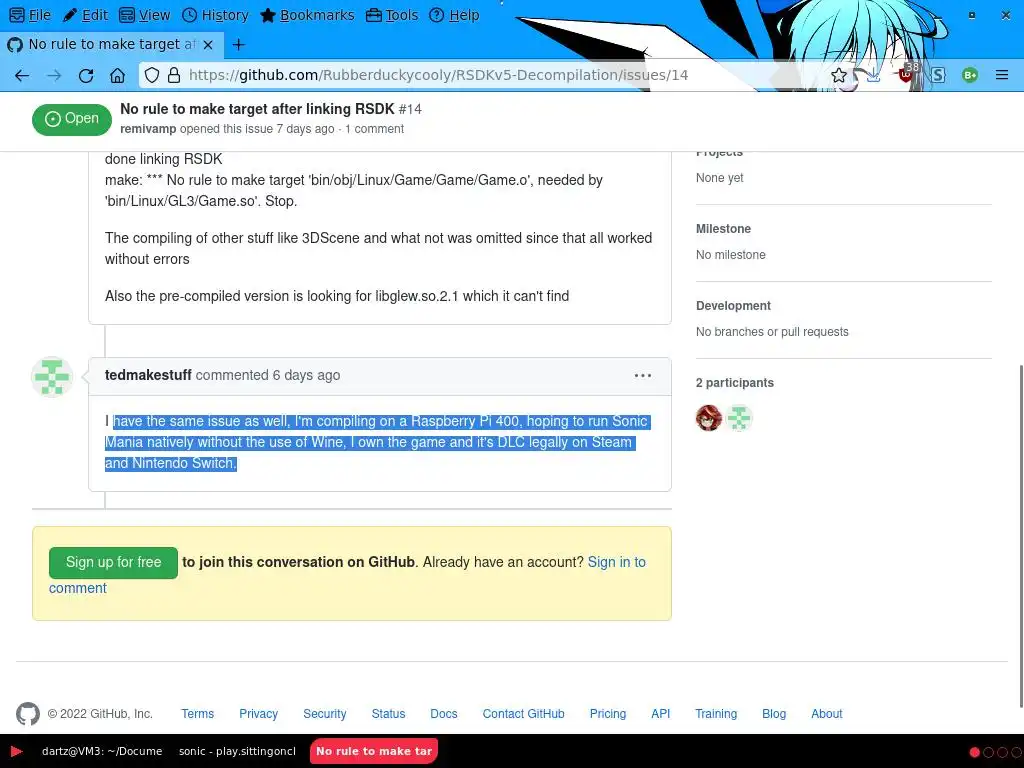Open the API footer link
Screen dimensions: 1024x768
click(x=660, y=714)
